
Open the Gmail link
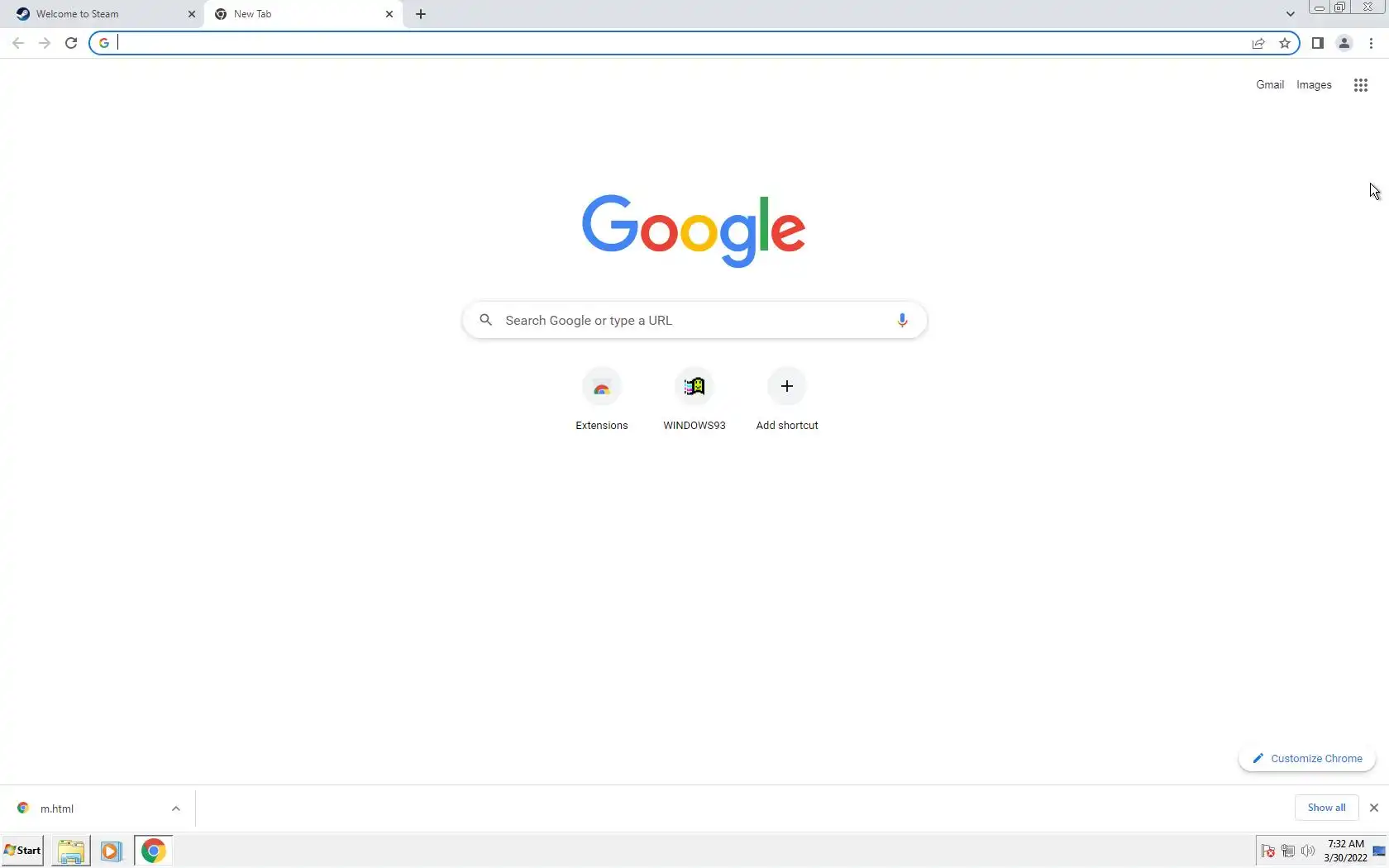(x=1270, y=85)
